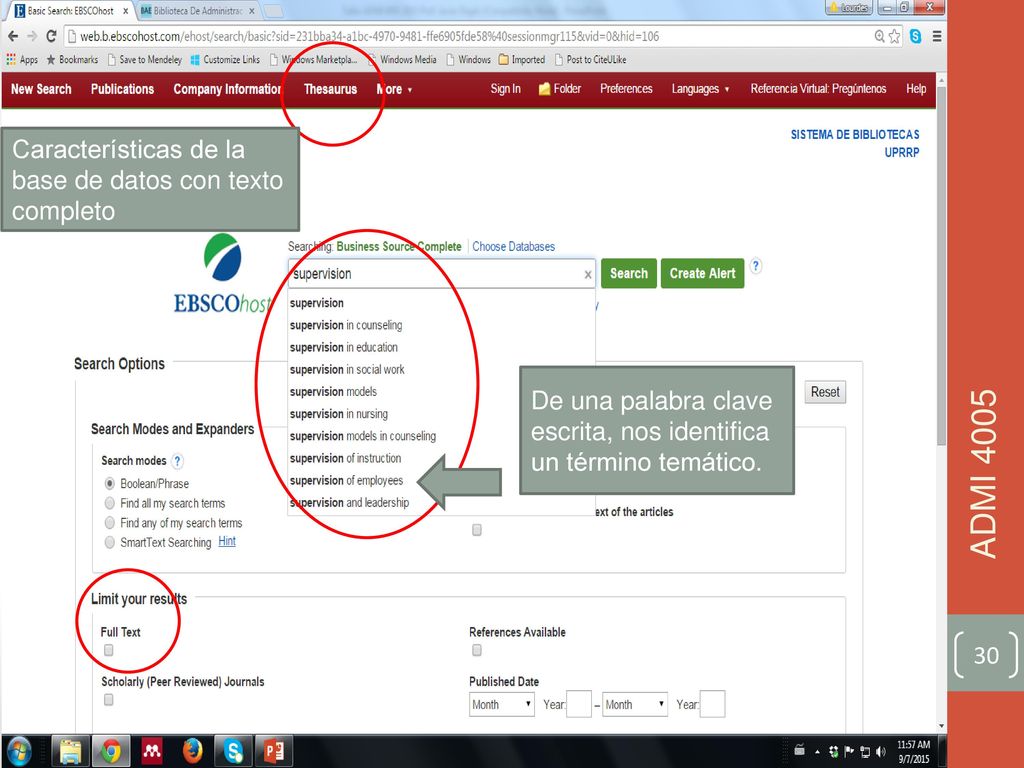
Task: Open Windows Media bookmark
Action: coord(402,59)
